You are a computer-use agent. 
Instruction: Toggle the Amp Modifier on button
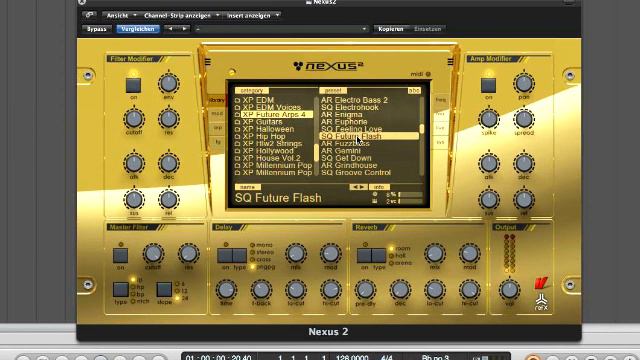pyautogui.click(x=489, y=85)
